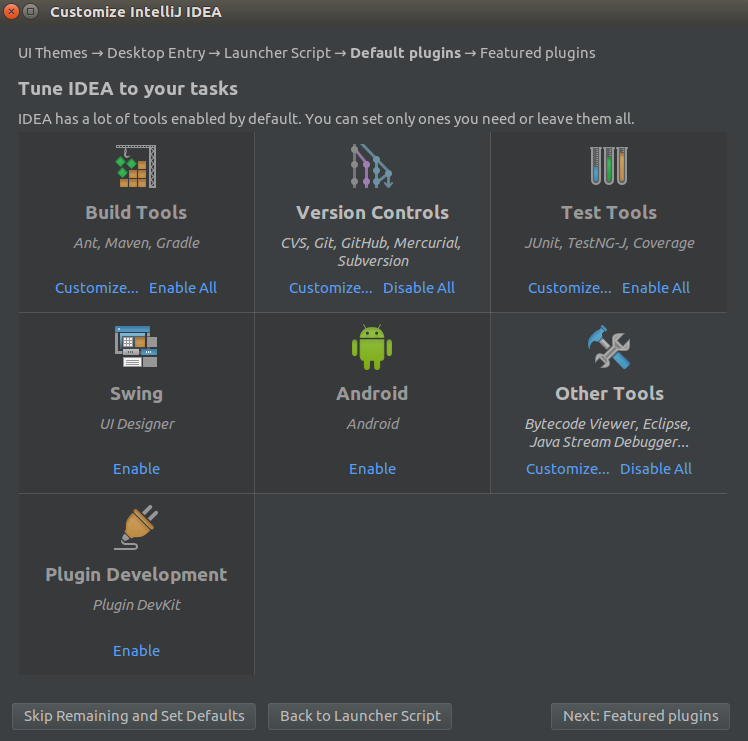This screenshot has height=741, width=748.
Task: Close the Customize IntelliJ IDEA window
Action: (11, 11)
